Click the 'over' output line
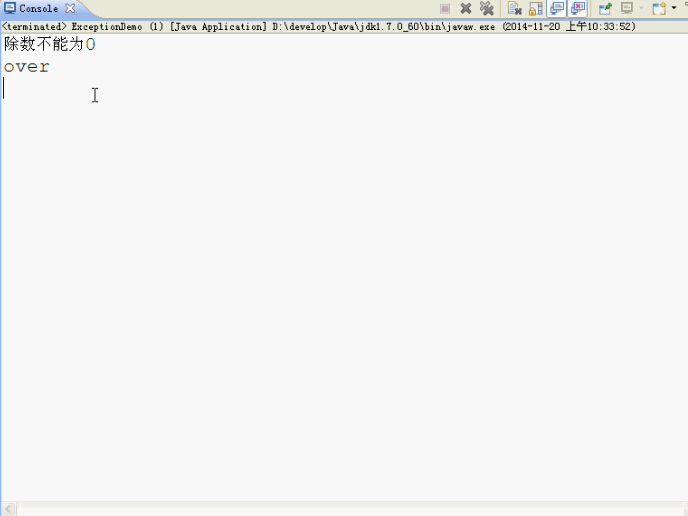This screenshot has height=516, width=688. (x=27, y=67)
